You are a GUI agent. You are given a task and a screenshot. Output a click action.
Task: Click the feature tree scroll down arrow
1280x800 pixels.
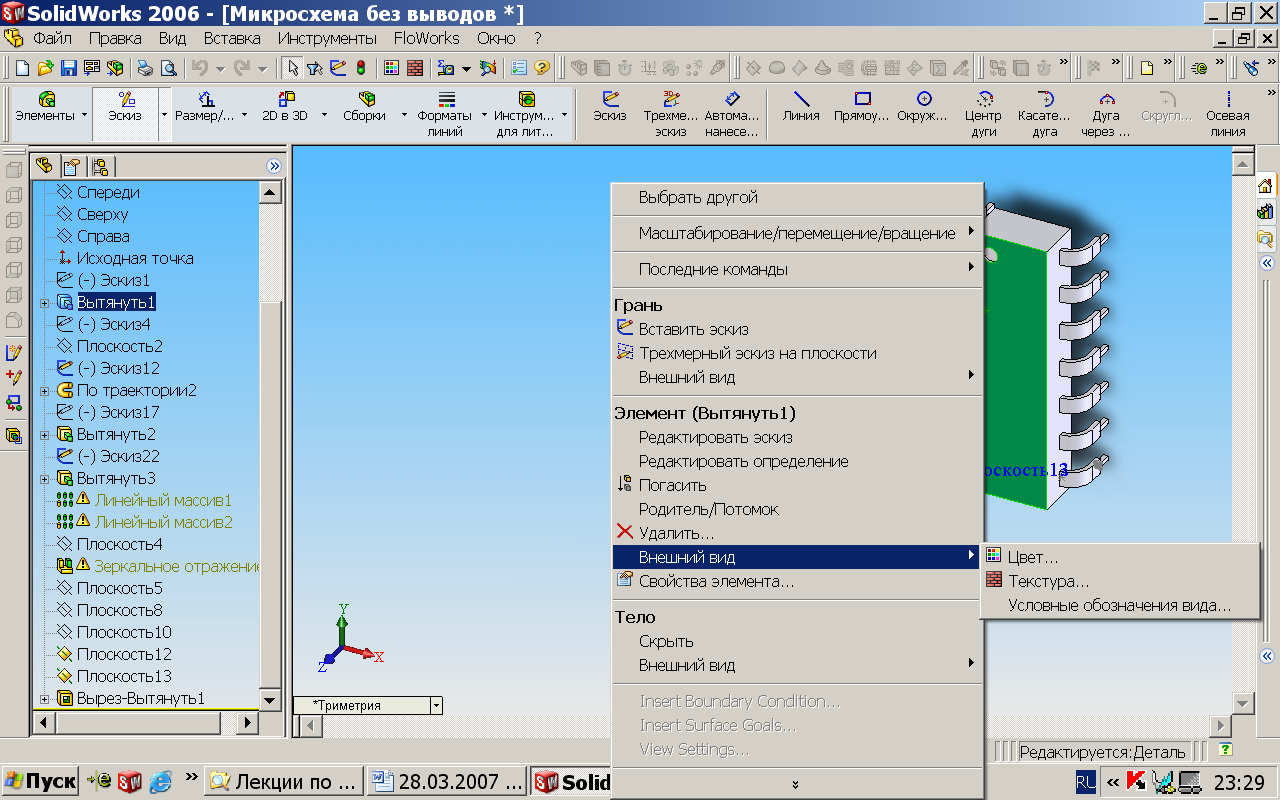[x=270, y=699]
